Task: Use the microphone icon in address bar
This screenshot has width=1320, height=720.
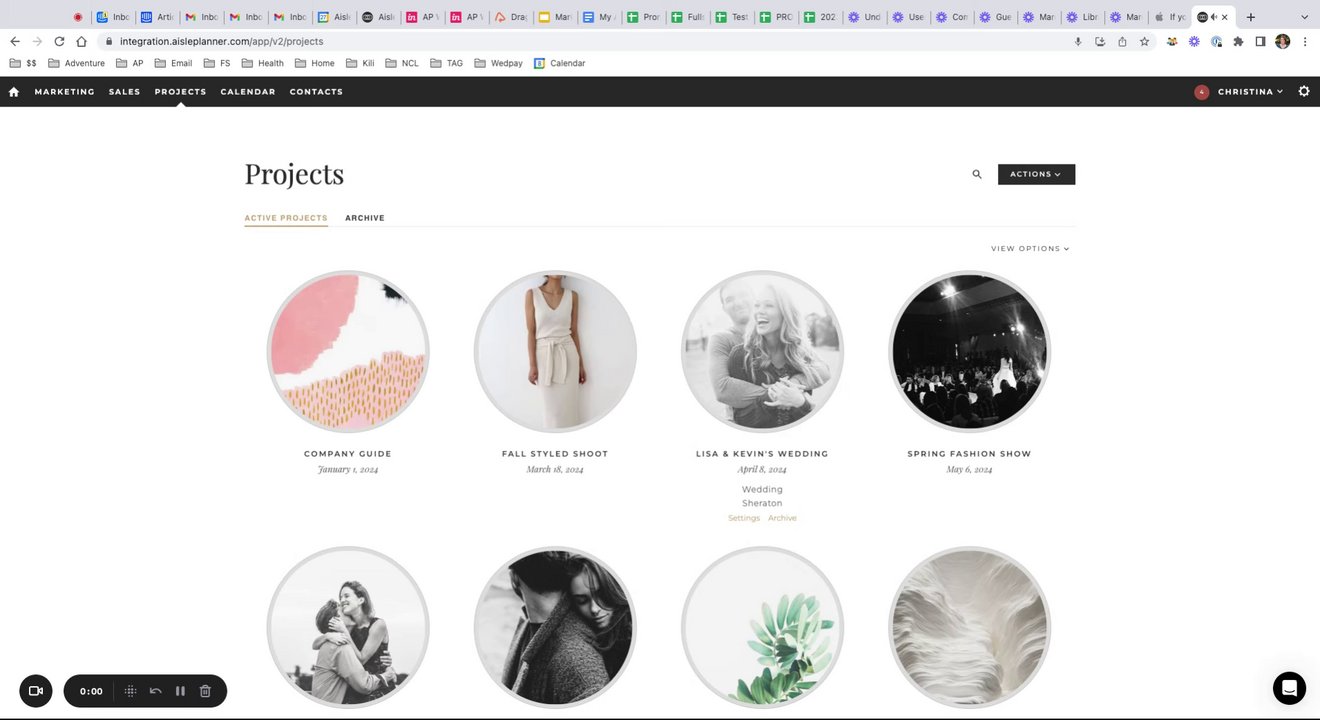Action: click(x=1078, y=41)
